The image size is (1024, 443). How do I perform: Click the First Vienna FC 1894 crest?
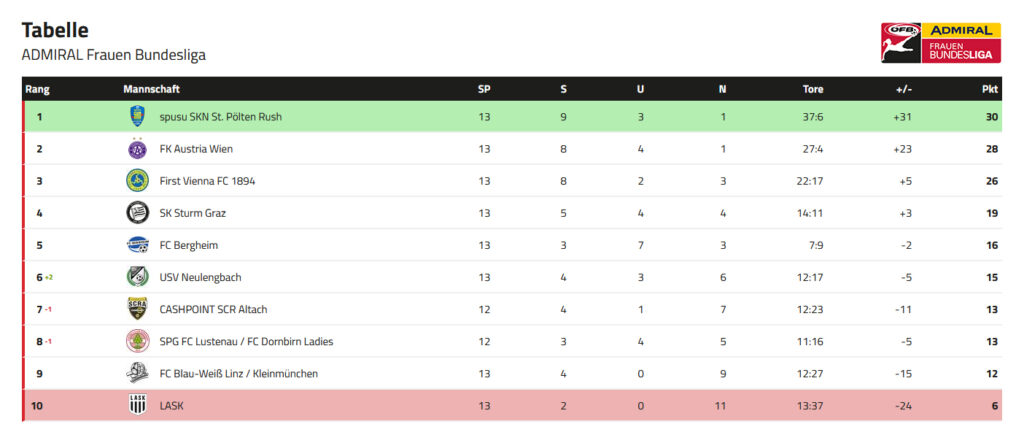coord(137,180)
